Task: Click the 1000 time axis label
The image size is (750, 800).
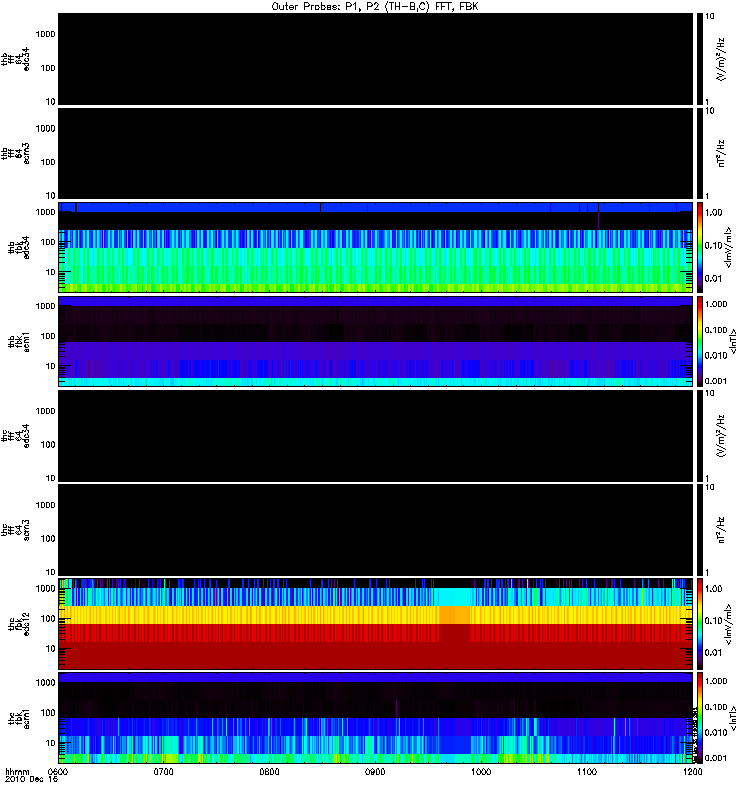Action: click(x=481, y=772)
